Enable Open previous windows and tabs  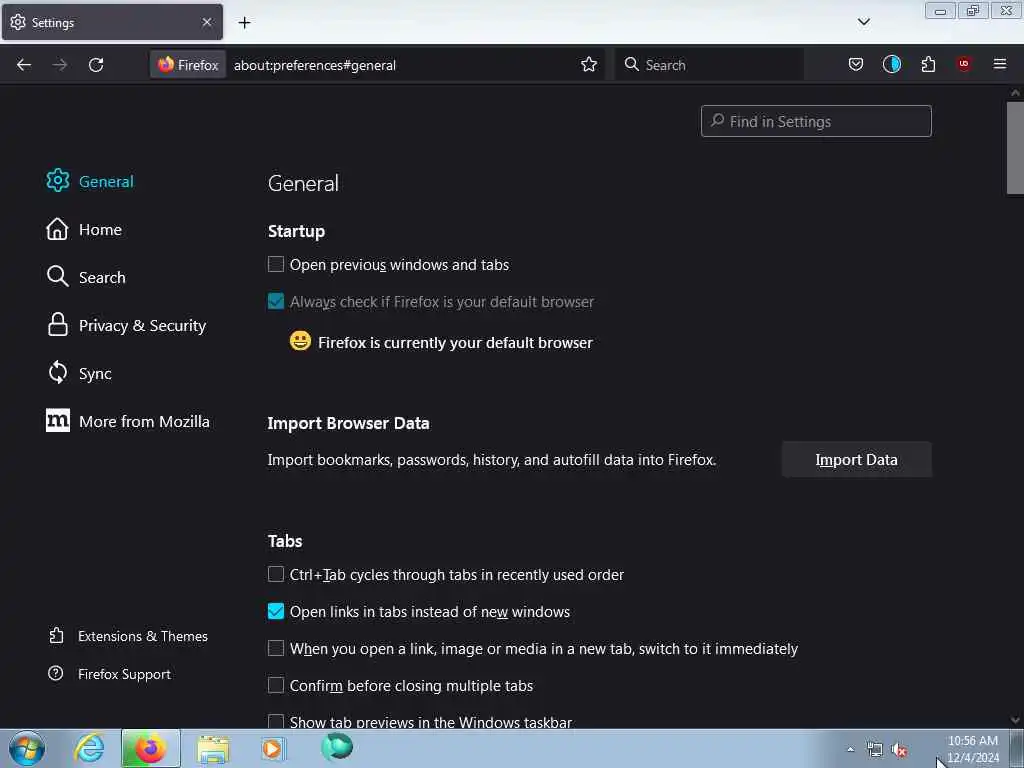click(276, 264)
